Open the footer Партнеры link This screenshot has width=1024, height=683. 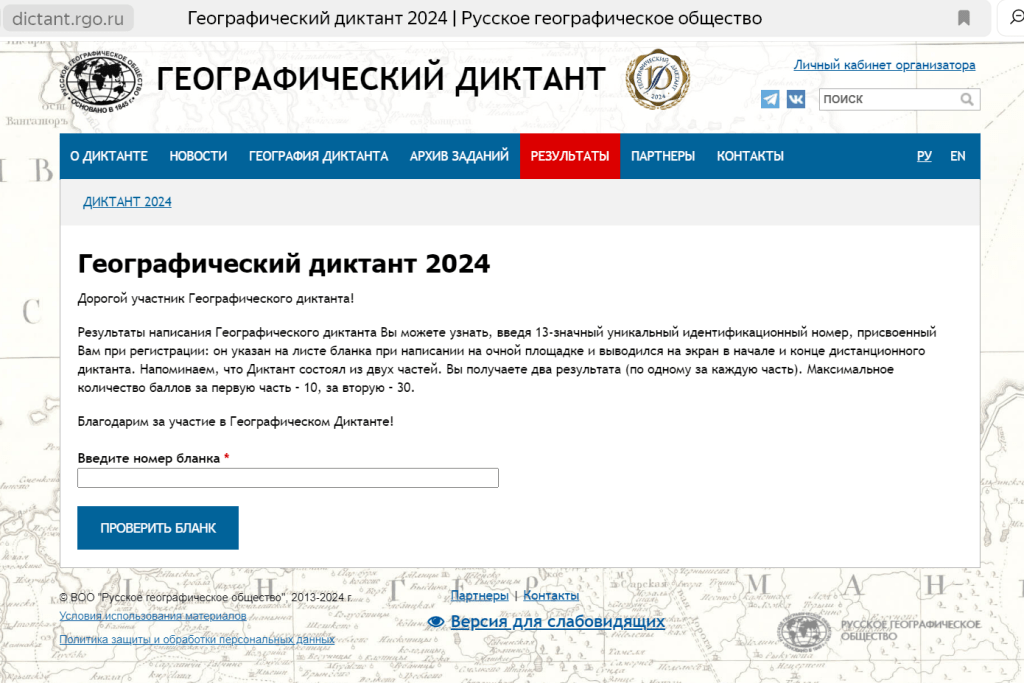tap(479, 596)
